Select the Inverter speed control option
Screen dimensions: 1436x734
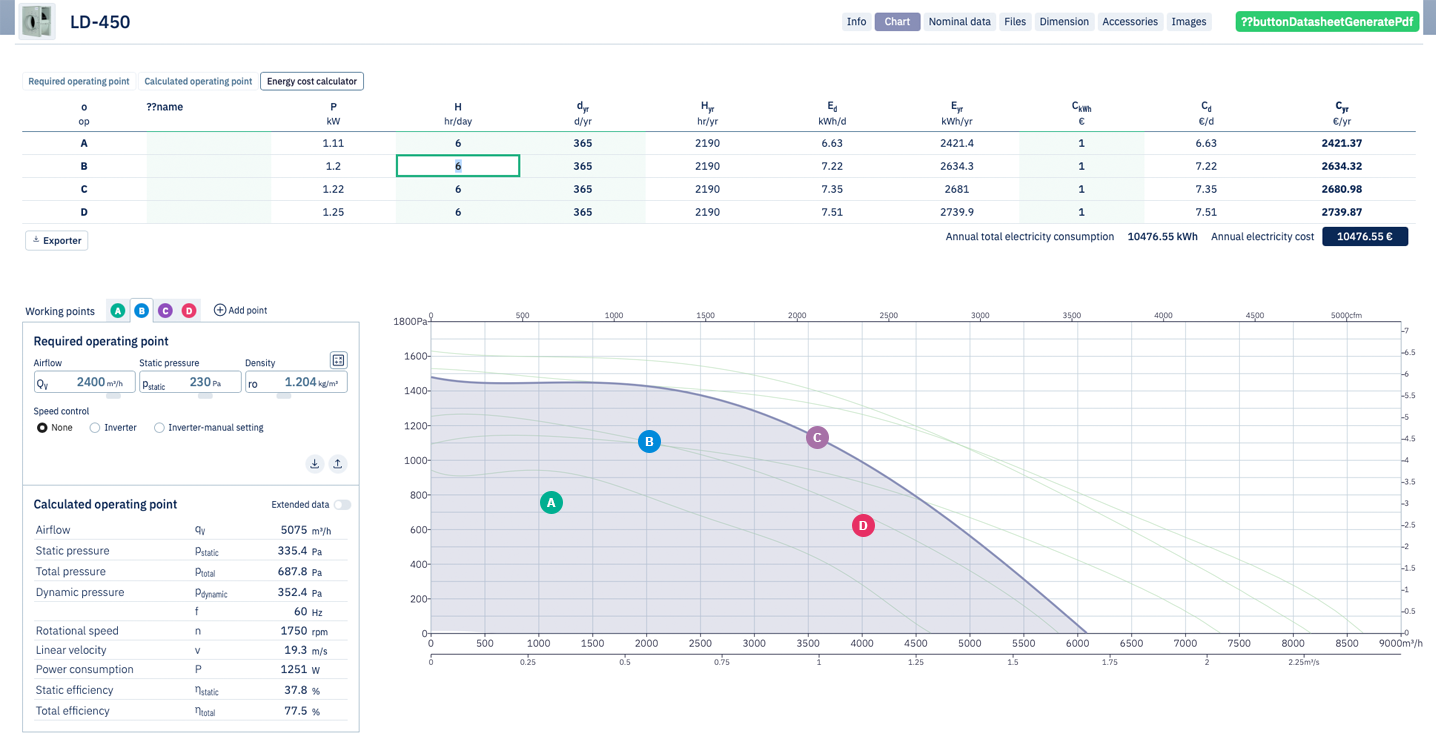(113, 428)
